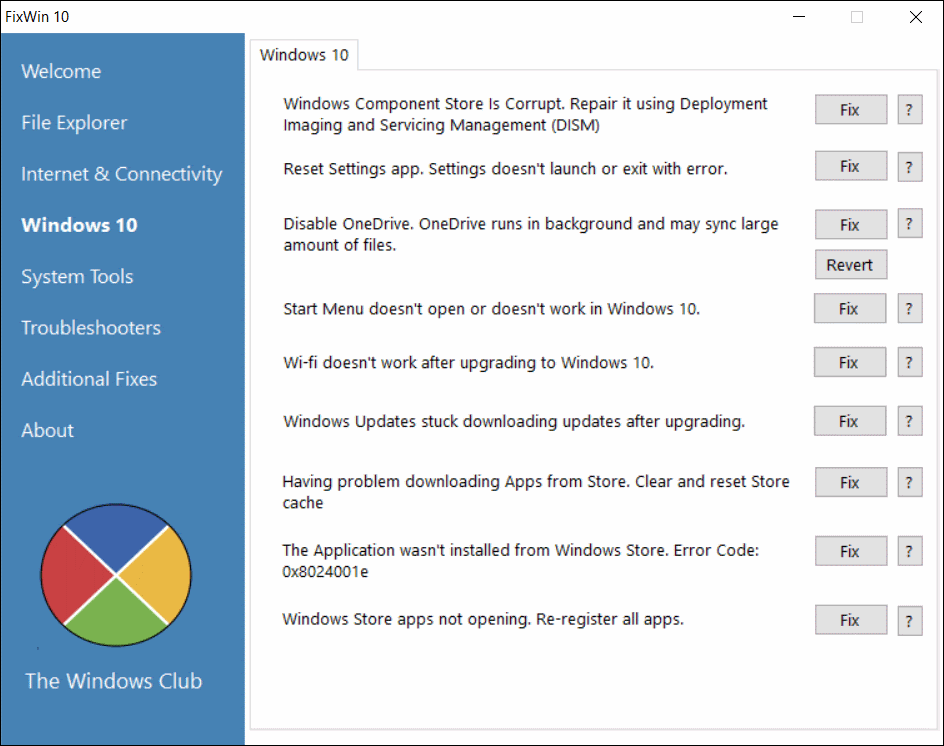Open Internet & Connectivity section
The height and width of the screenshot is (746, 944).
[x=122, y=174]
